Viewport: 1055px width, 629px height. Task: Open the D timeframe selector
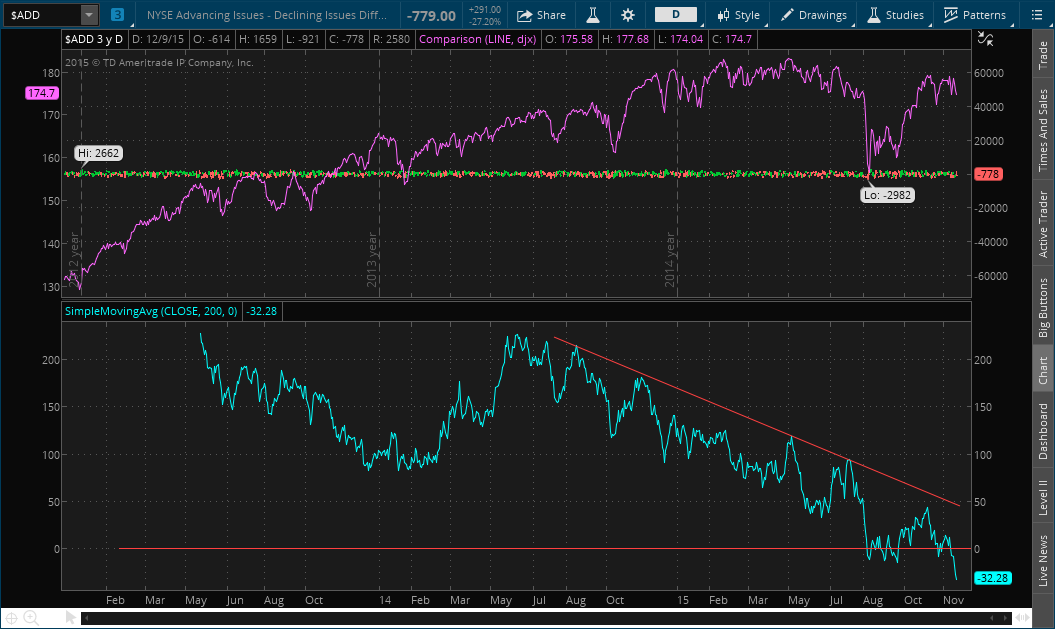tap(676, 15)
